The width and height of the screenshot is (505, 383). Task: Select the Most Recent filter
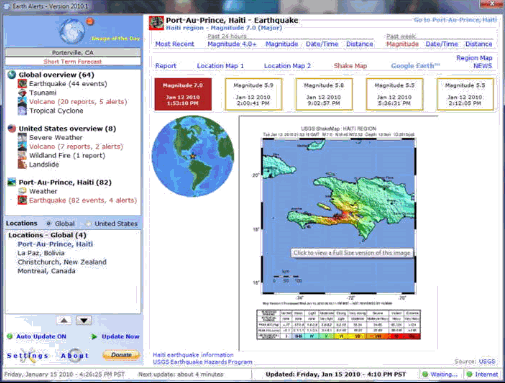[x=175, y=44]
